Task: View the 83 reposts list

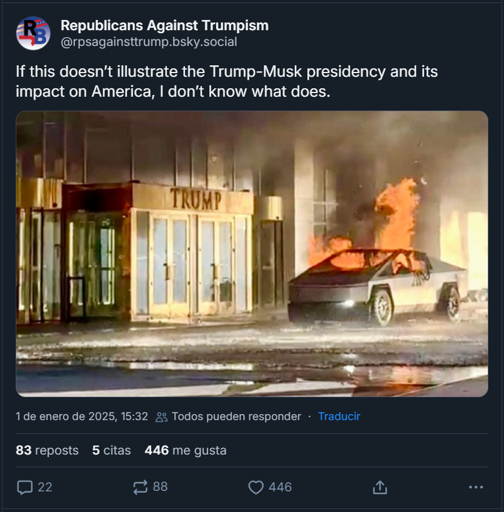Action: click(x=47, y=450)
